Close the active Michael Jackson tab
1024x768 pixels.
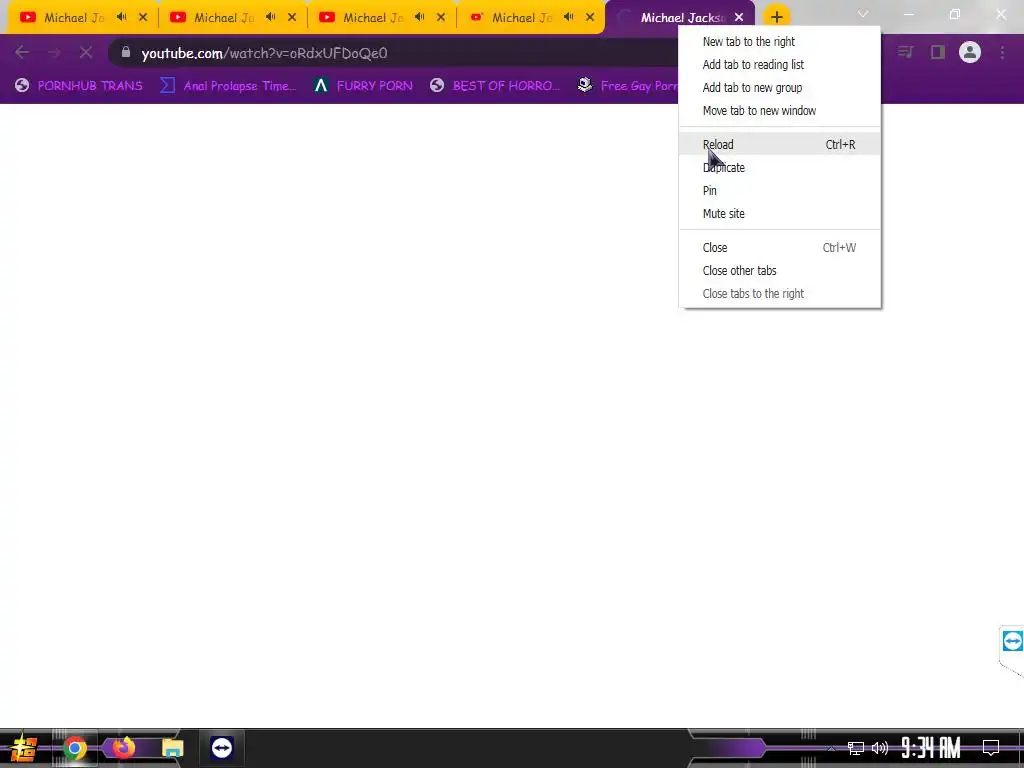[739, 18]
